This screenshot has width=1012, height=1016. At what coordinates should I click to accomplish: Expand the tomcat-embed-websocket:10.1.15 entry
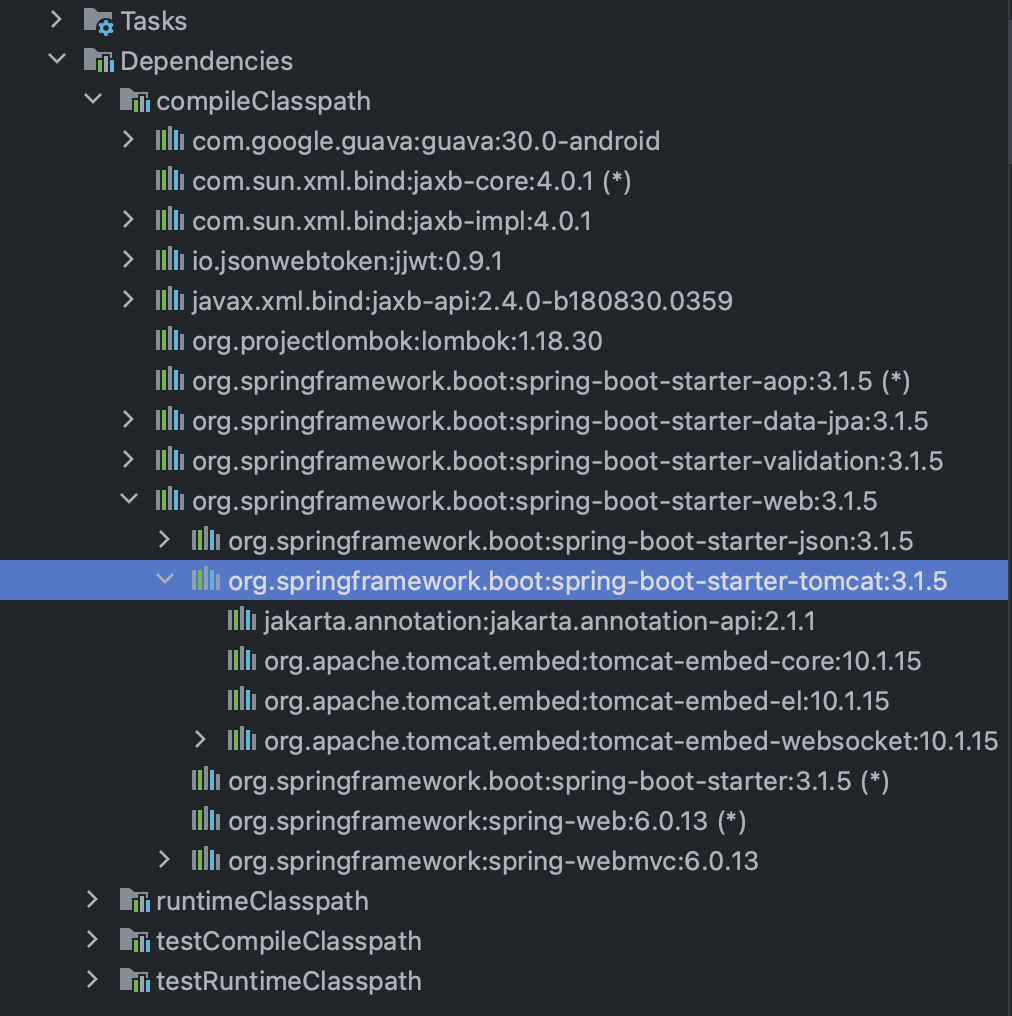pyautogui.click(x=200, y=739)
